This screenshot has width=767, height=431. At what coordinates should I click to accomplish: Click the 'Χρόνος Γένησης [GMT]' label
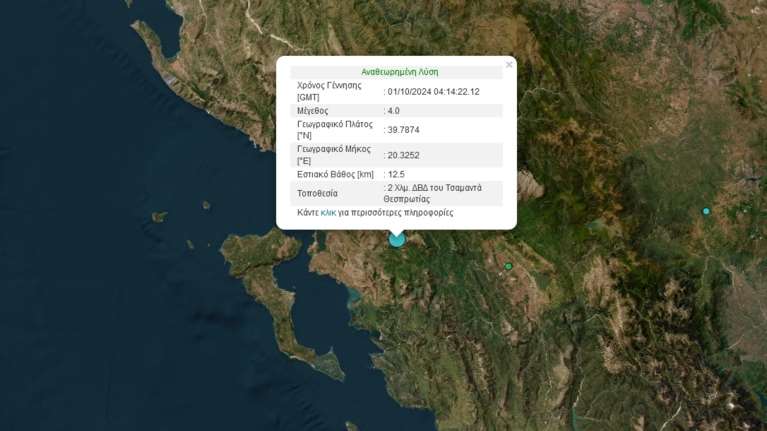[x=329, y=91]
